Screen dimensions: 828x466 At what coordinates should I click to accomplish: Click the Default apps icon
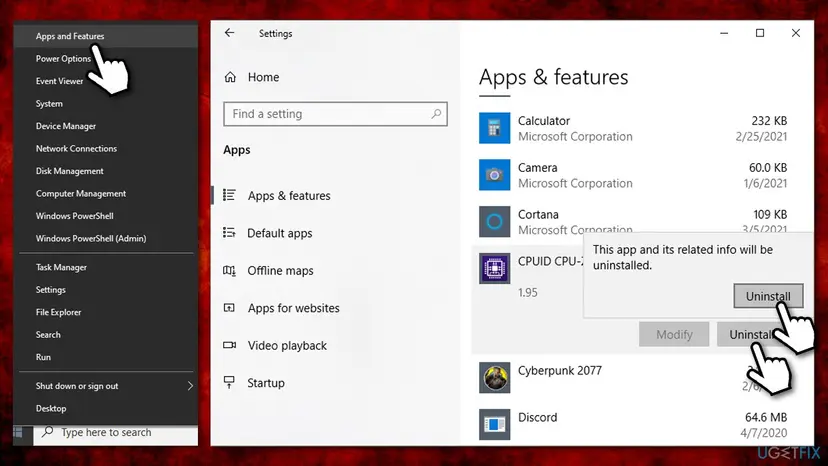tap(229, 233)
